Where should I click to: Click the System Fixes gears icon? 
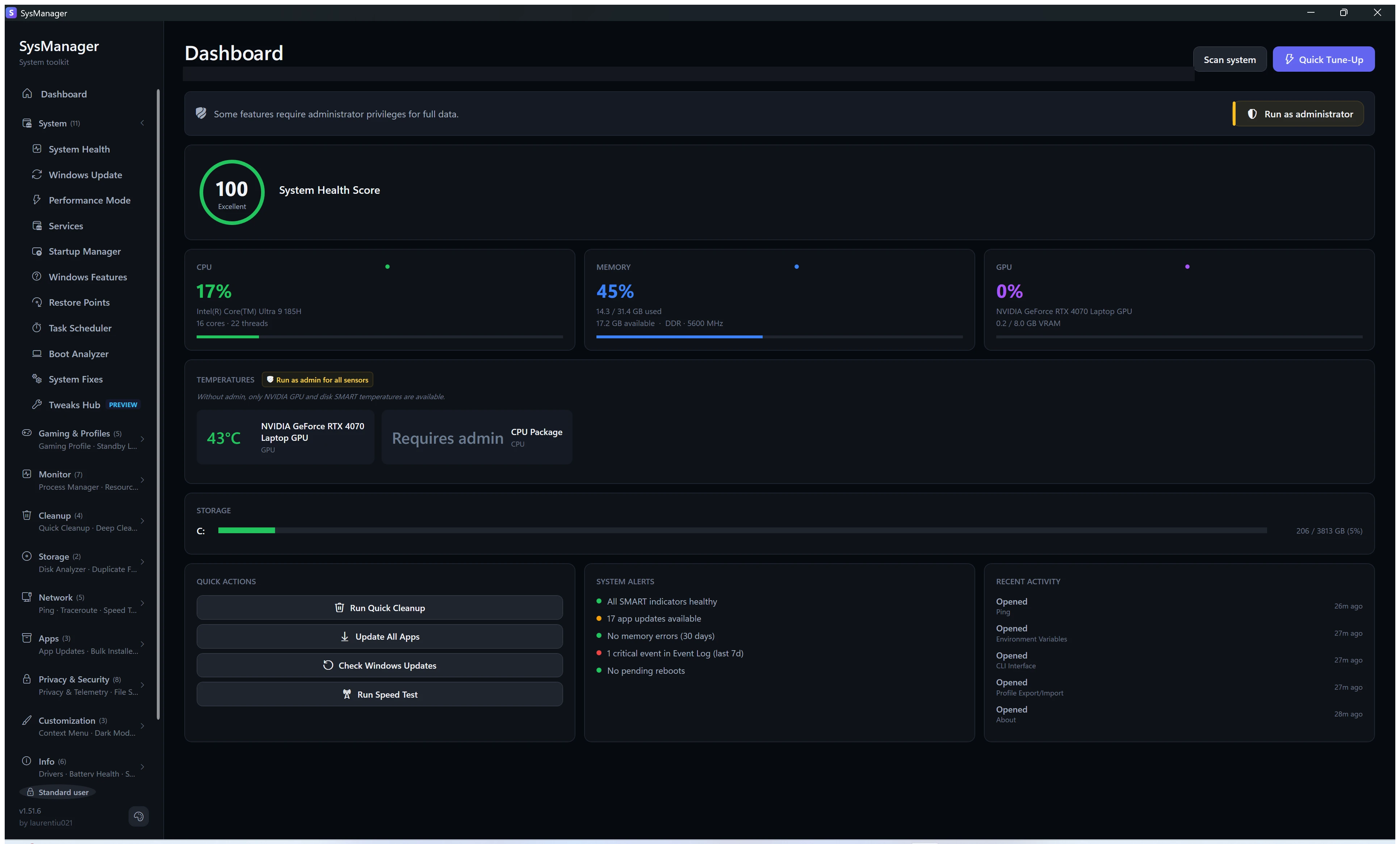coord(37,379)
